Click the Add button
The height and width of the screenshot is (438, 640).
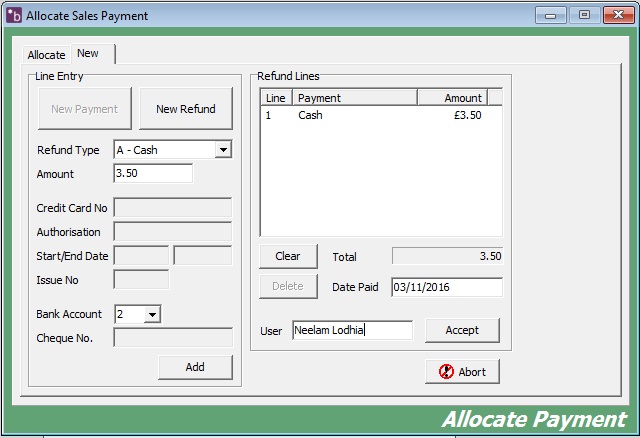pyautogui.click(x=195, y=367)
